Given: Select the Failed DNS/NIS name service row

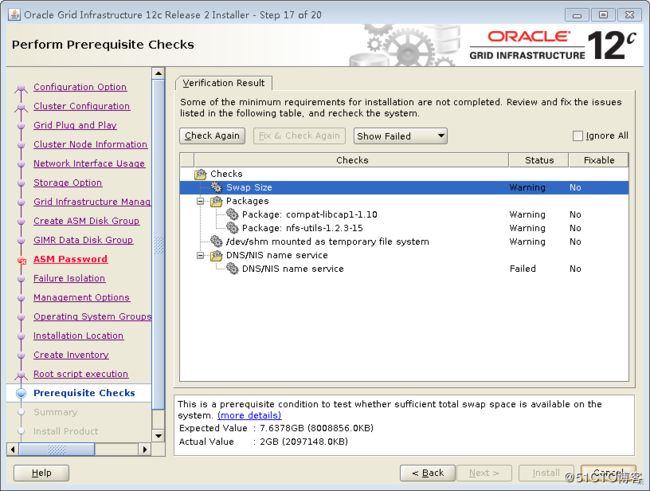Looking at the screenshot, I should (x=404, y=269).
